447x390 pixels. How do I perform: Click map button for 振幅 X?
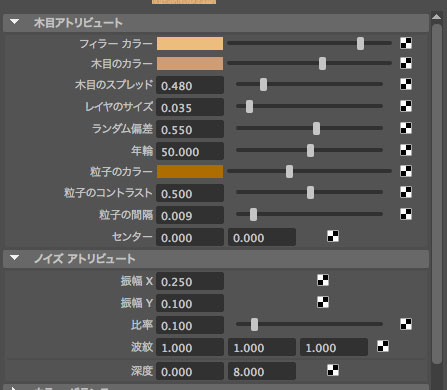[323, 280]
